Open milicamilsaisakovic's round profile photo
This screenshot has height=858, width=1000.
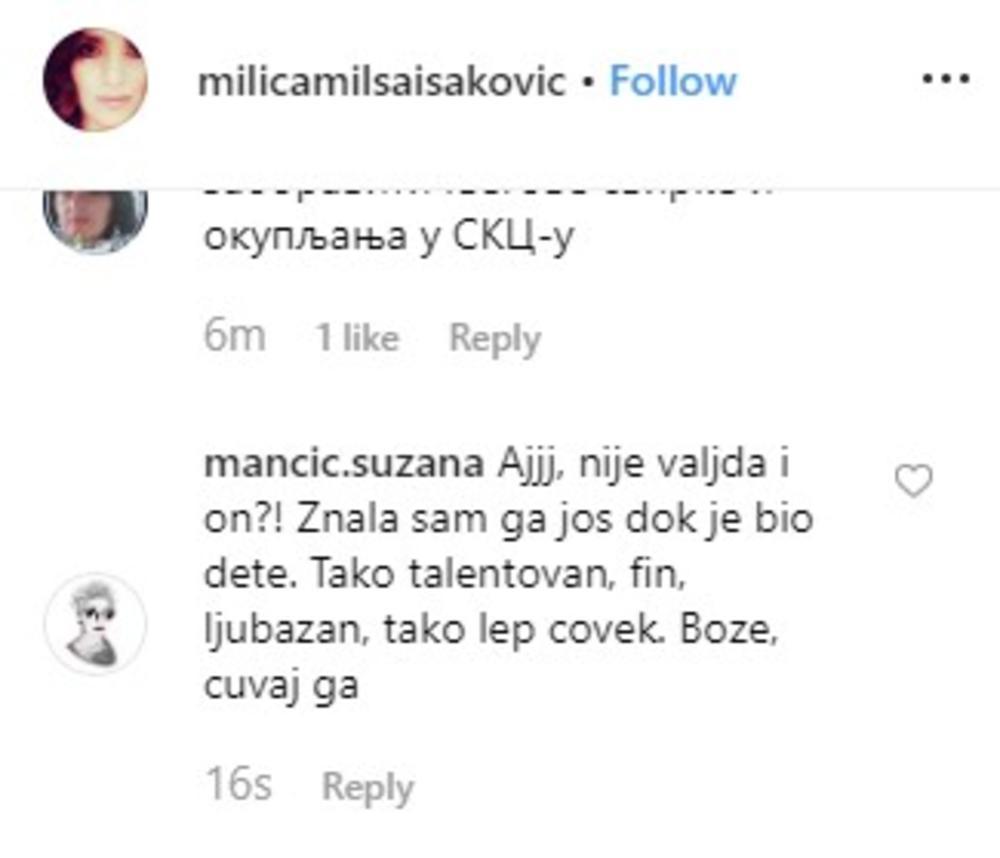click(96, 80)
